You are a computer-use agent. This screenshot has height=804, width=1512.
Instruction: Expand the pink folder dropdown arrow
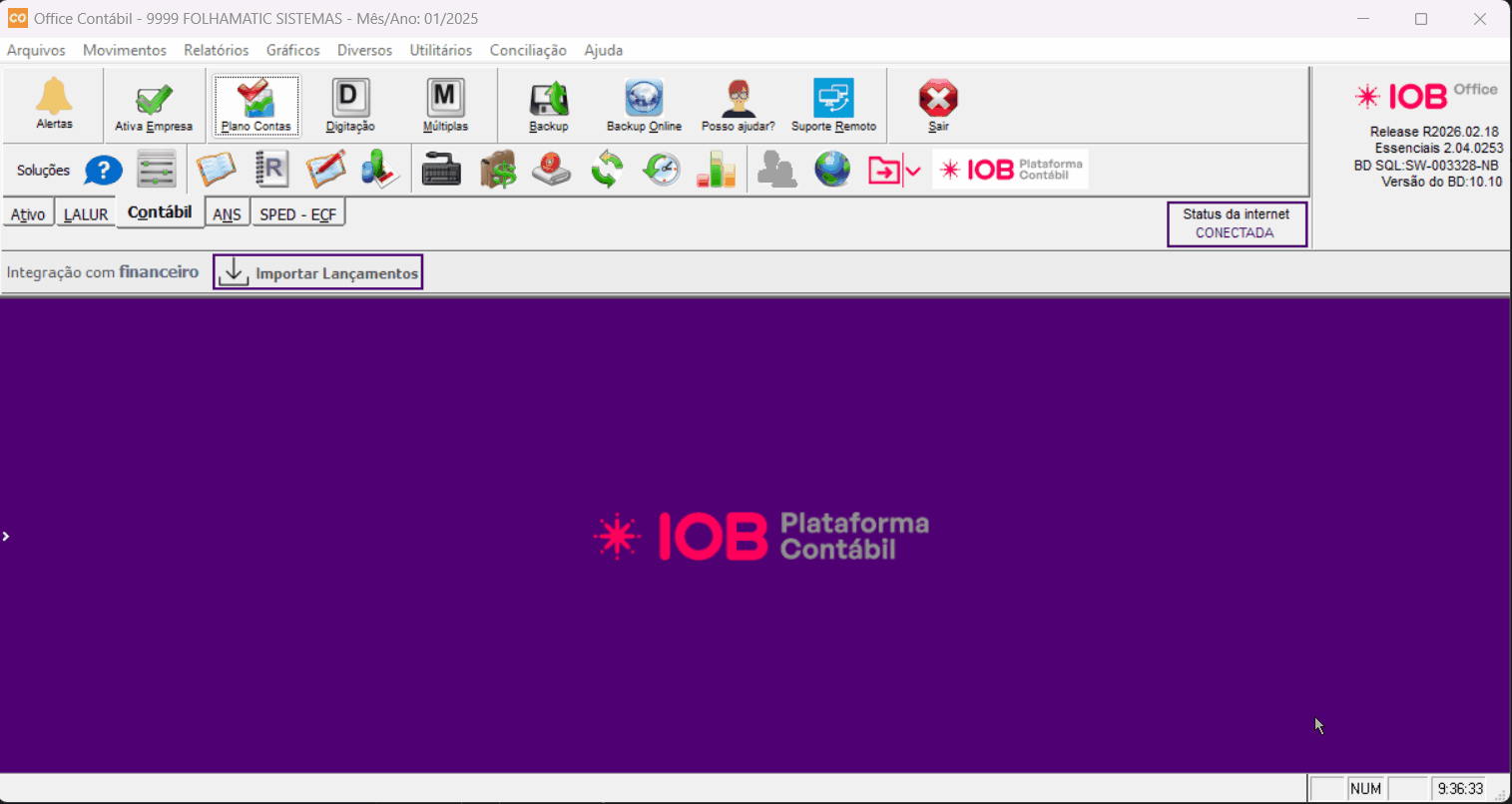(x=913, y=171)
